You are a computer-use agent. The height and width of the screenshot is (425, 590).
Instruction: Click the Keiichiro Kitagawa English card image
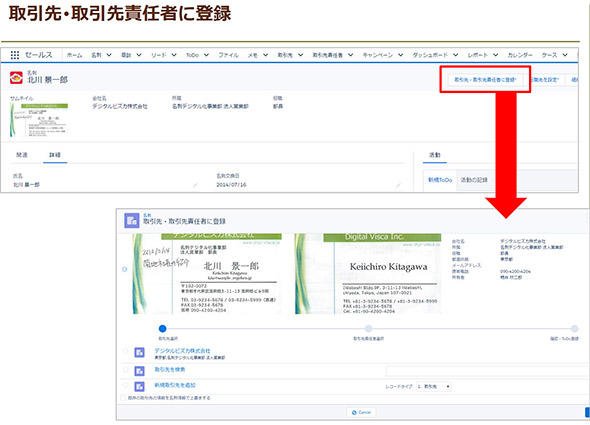(x=368, y=274)
